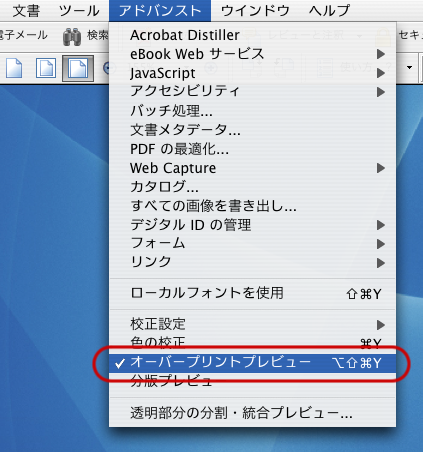Choose Acrobat Distiller from menu

[x=252, y=35]
